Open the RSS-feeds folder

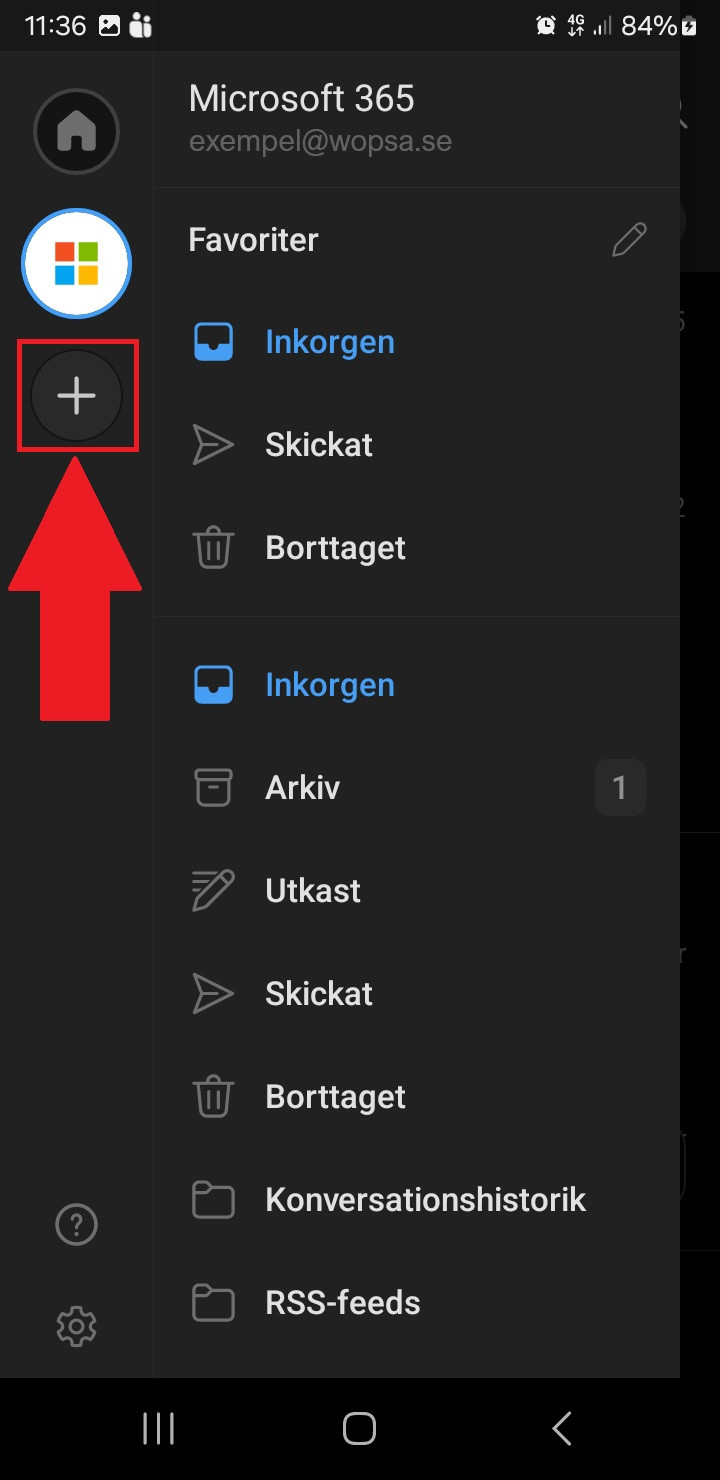(x=342, y=1303)
